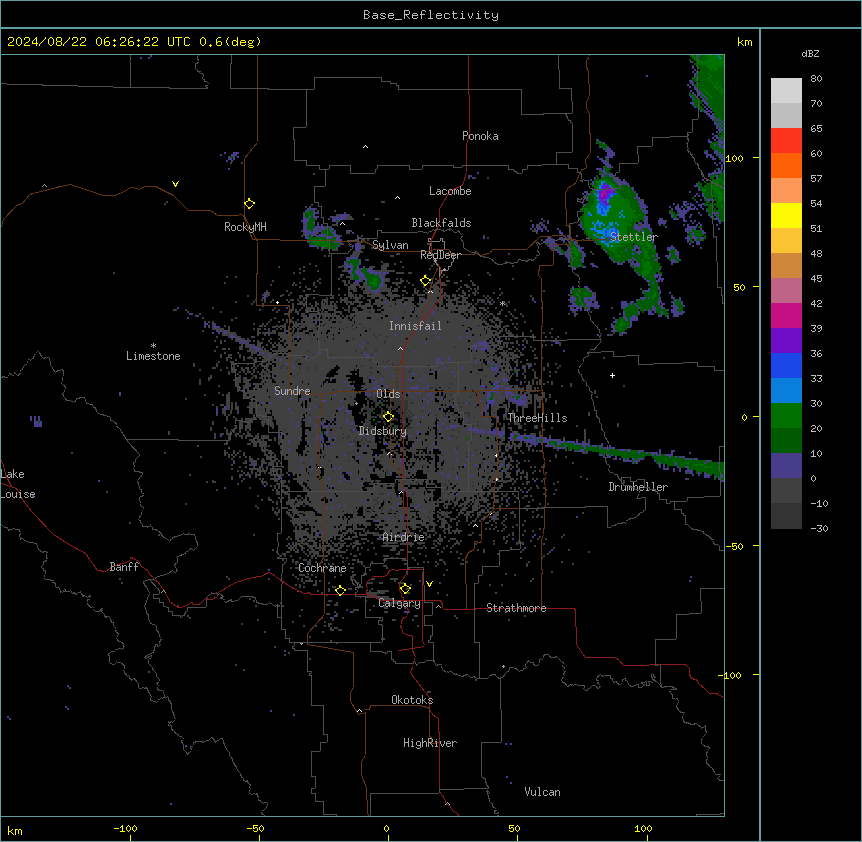This screenshot has width=862, height=842.
Task: Click the yellow diamond marker south of RedDeer
Action: [426, 281]
